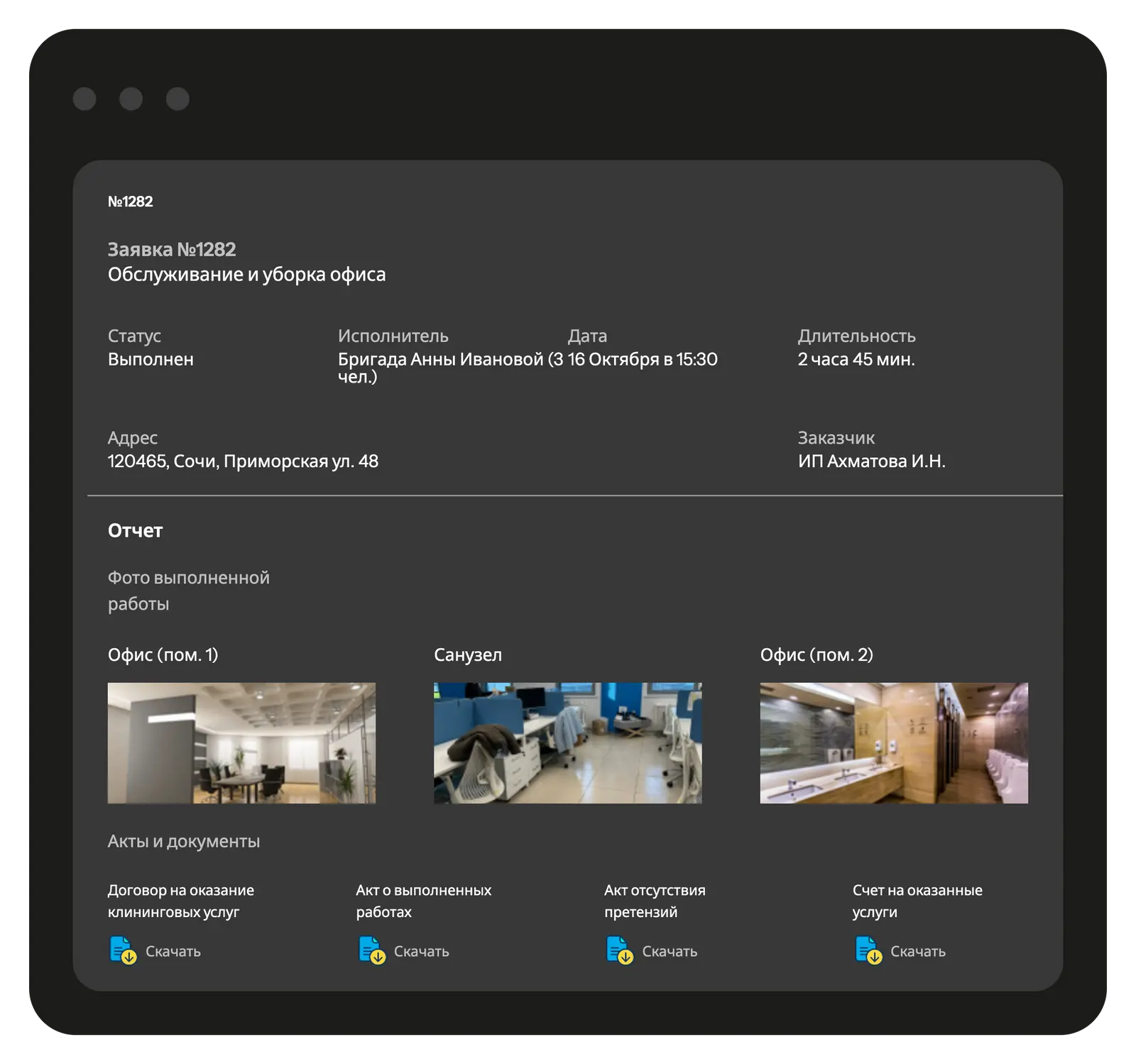This screenshot has width=1136, height=1064.
Task: Open the photo under Офис (пом. 2)
Action: click(893, 743)
